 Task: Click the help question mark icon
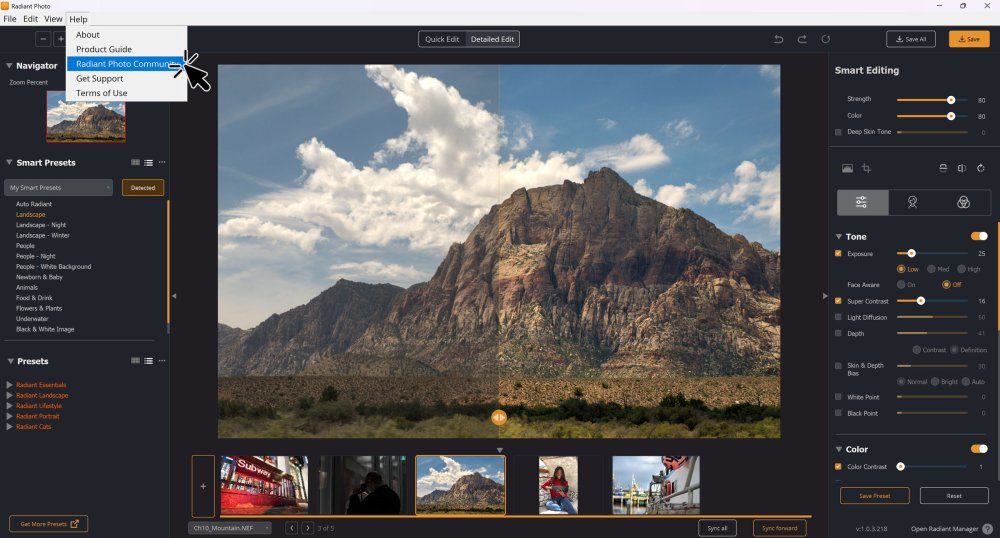[x=987, y=528]
